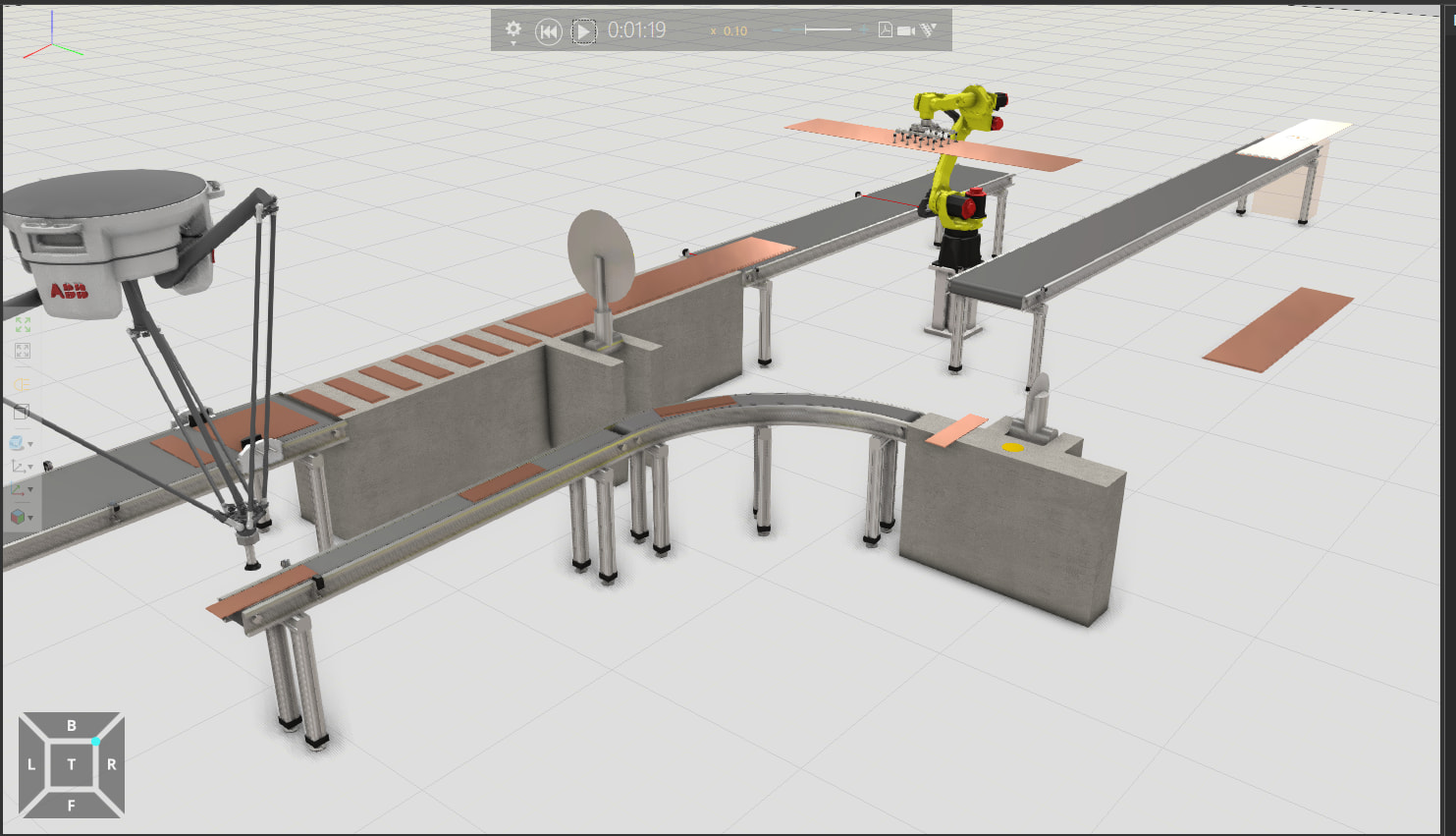
Task: Click the plus to increase simulation speed
Action: click(x=864, y=30)
